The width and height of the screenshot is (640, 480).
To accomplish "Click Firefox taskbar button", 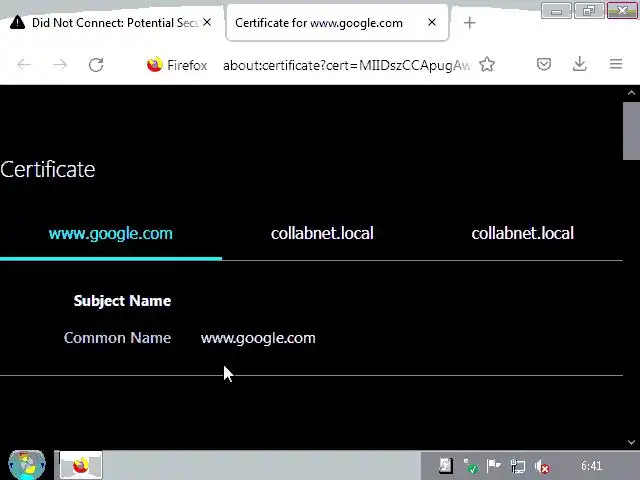I will 80,465.
